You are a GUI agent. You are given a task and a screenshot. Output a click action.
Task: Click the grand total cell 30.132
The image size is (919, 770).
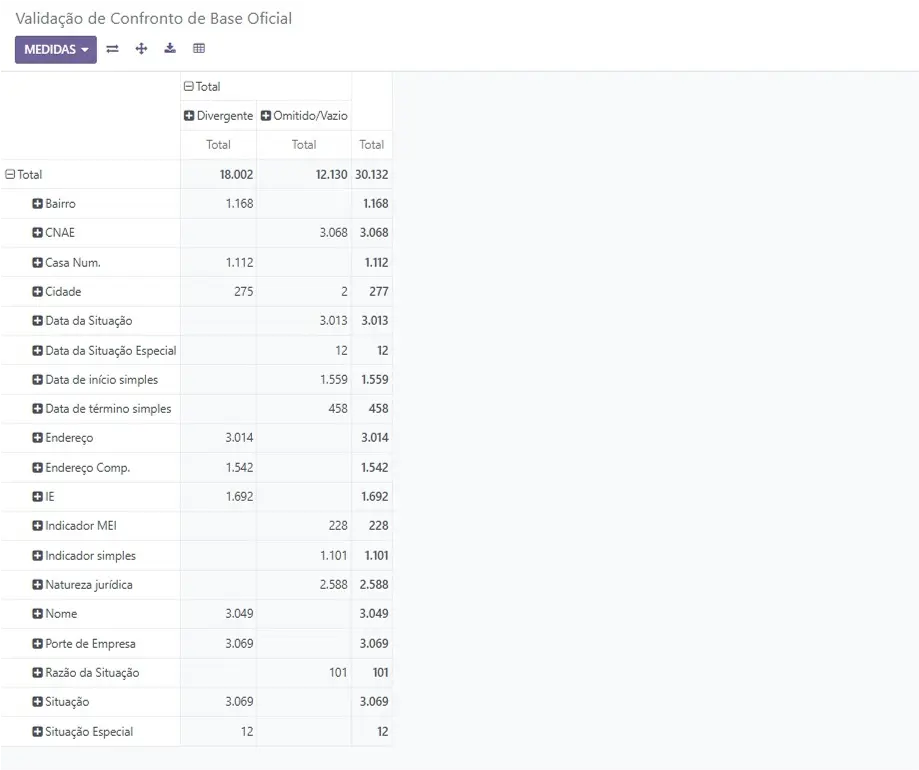click(372, 175)
